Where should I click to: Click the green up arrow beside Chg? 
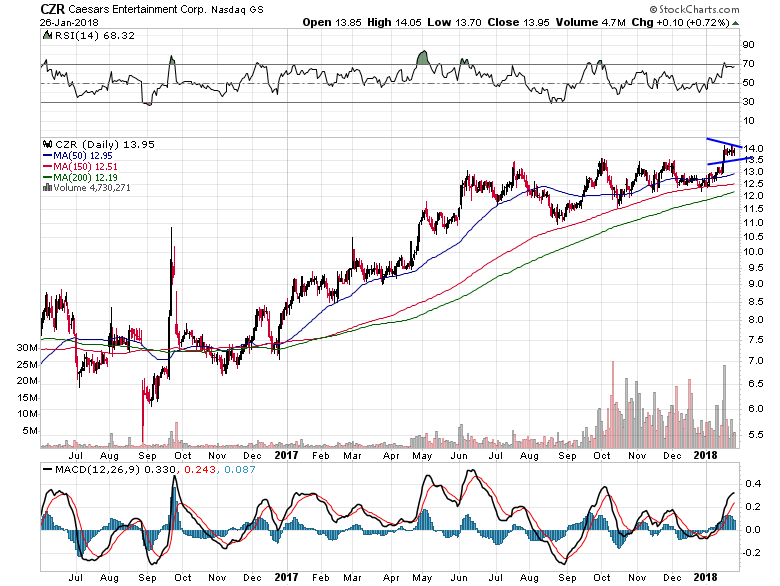pyautogui.click(x=735, y=22)
